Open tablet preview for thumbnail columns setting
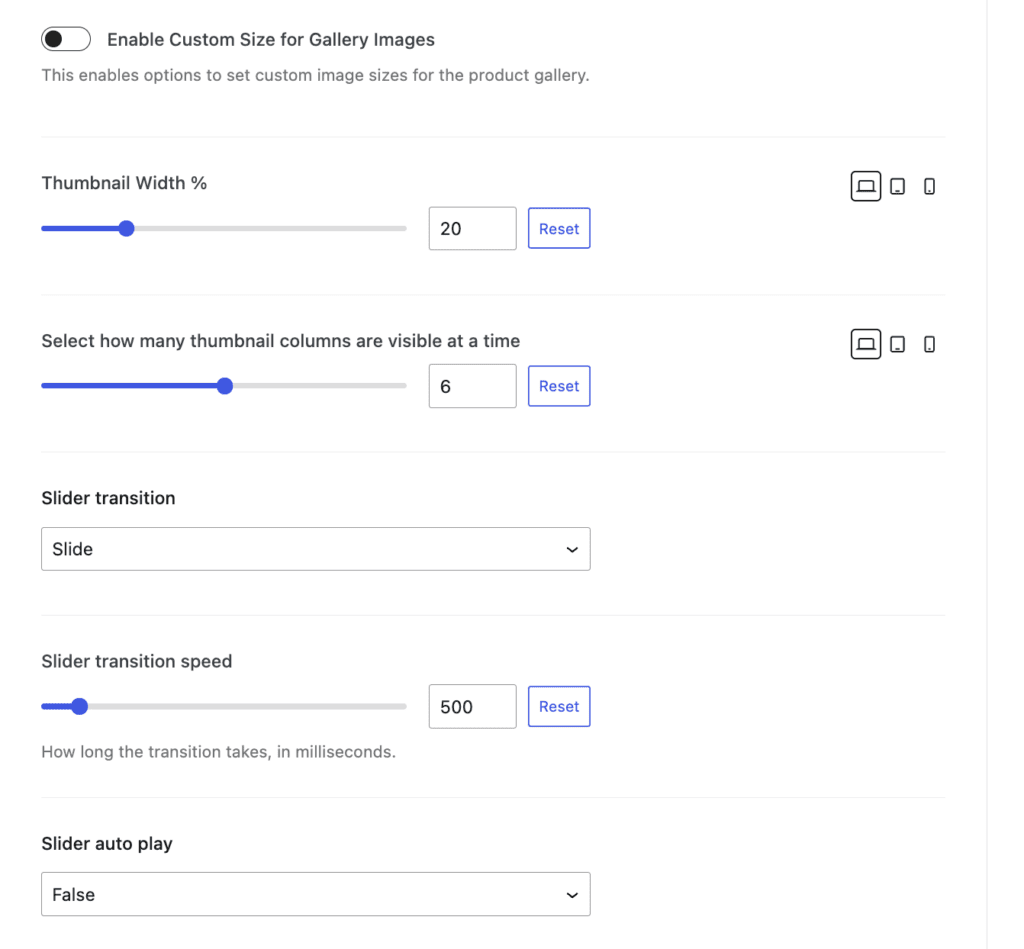The image size is (1024, 949). pyautogui.click(x=898, y=344)
